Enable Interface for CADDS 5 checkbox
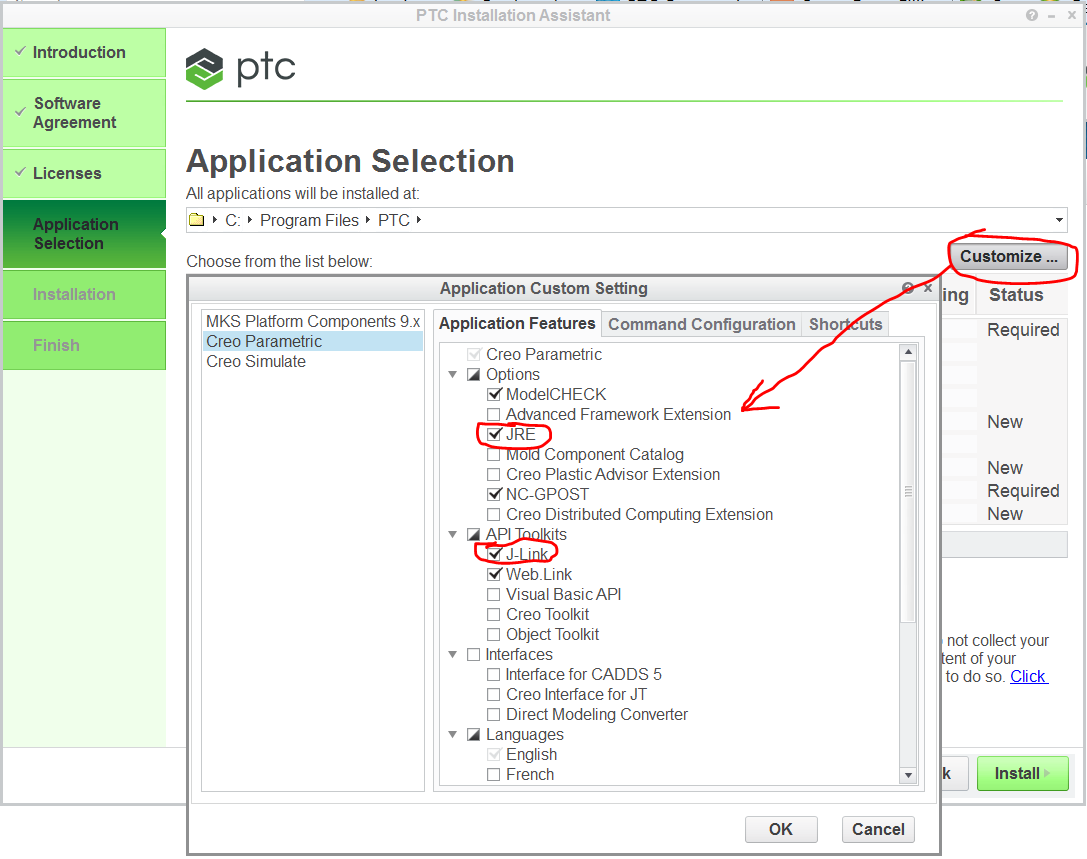The width and height of the screenshot is (1087, 859). tap(494, 675)
